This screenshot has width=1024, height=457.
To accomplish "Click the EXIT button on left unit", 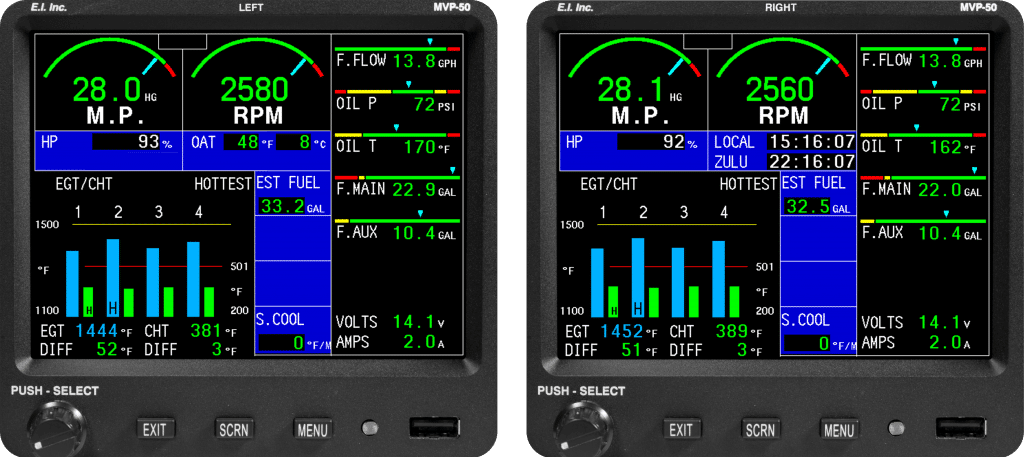I will click(155, 430).
